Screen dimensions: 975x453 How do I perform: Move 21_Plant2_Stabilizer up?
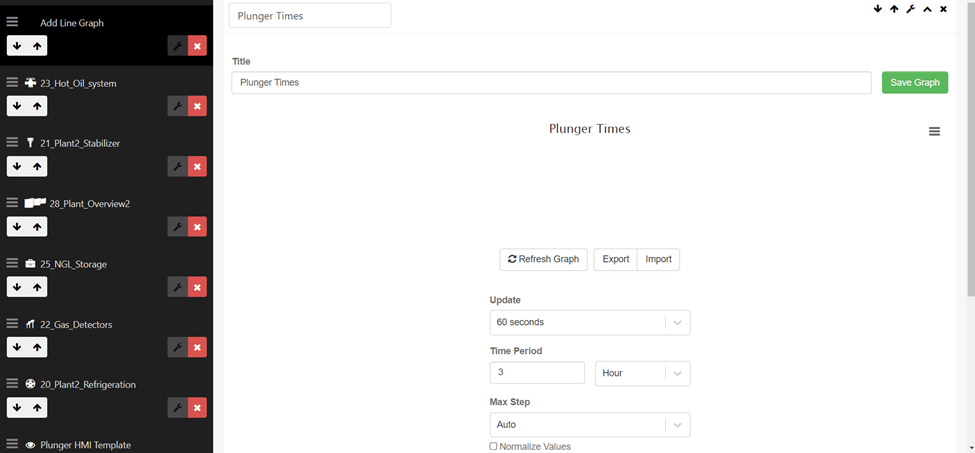(x=37, y=167)
